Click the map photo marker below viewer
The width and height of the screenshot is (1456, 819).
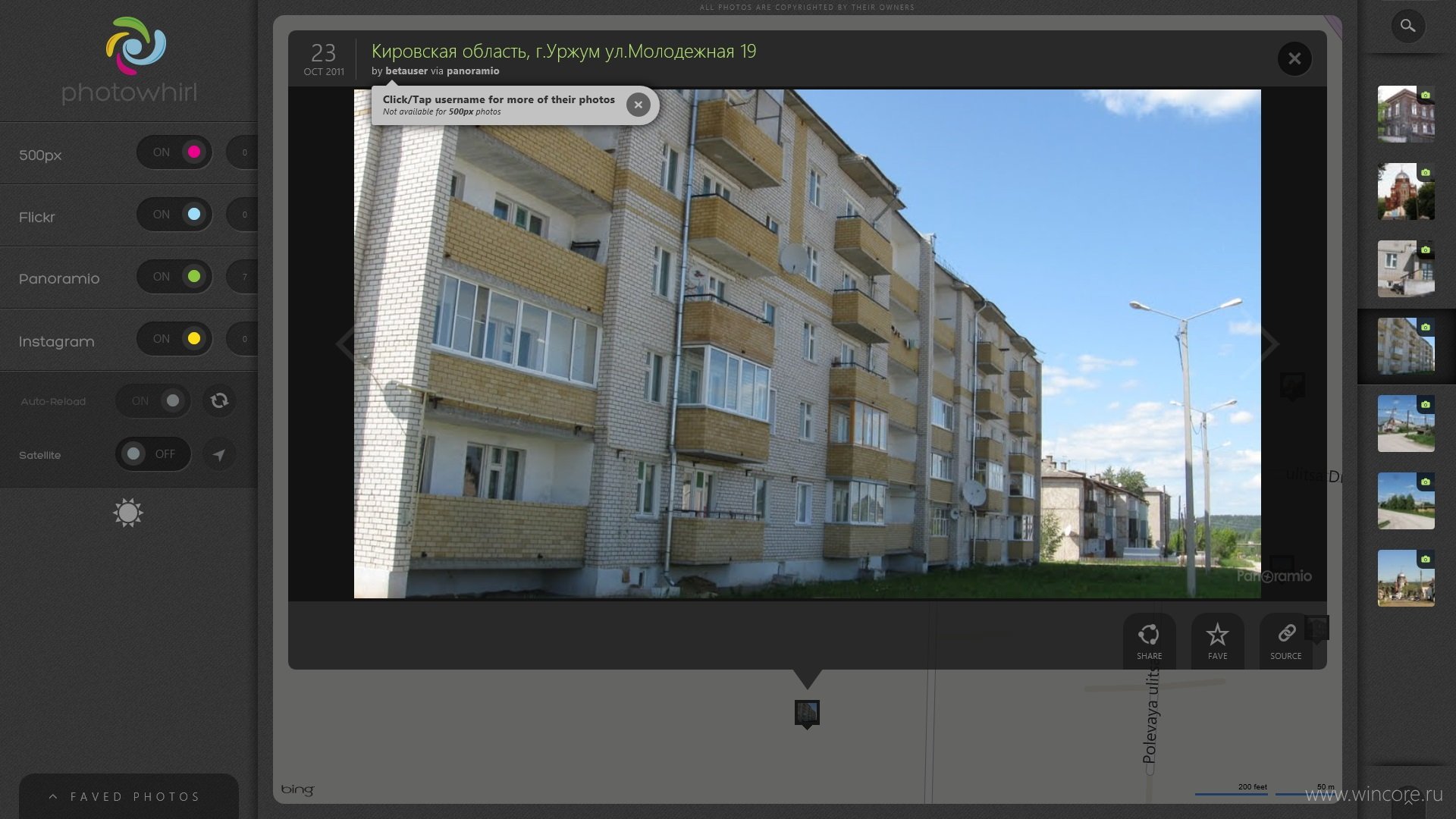click(807, 714)
